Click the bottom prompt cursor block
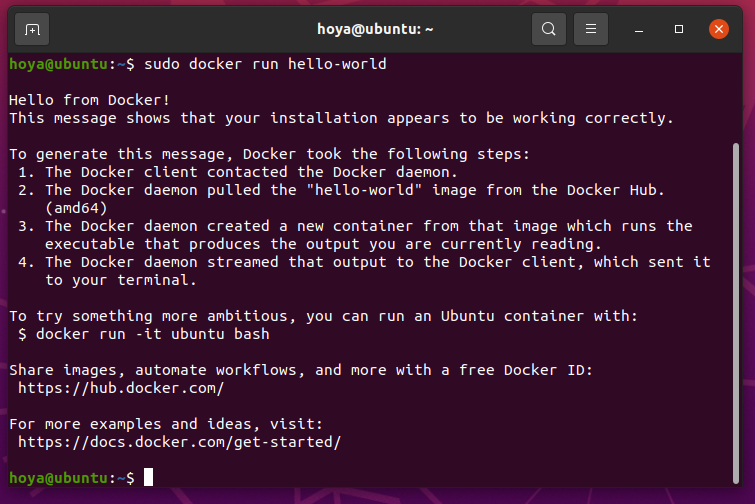 [x=148, y=477]
